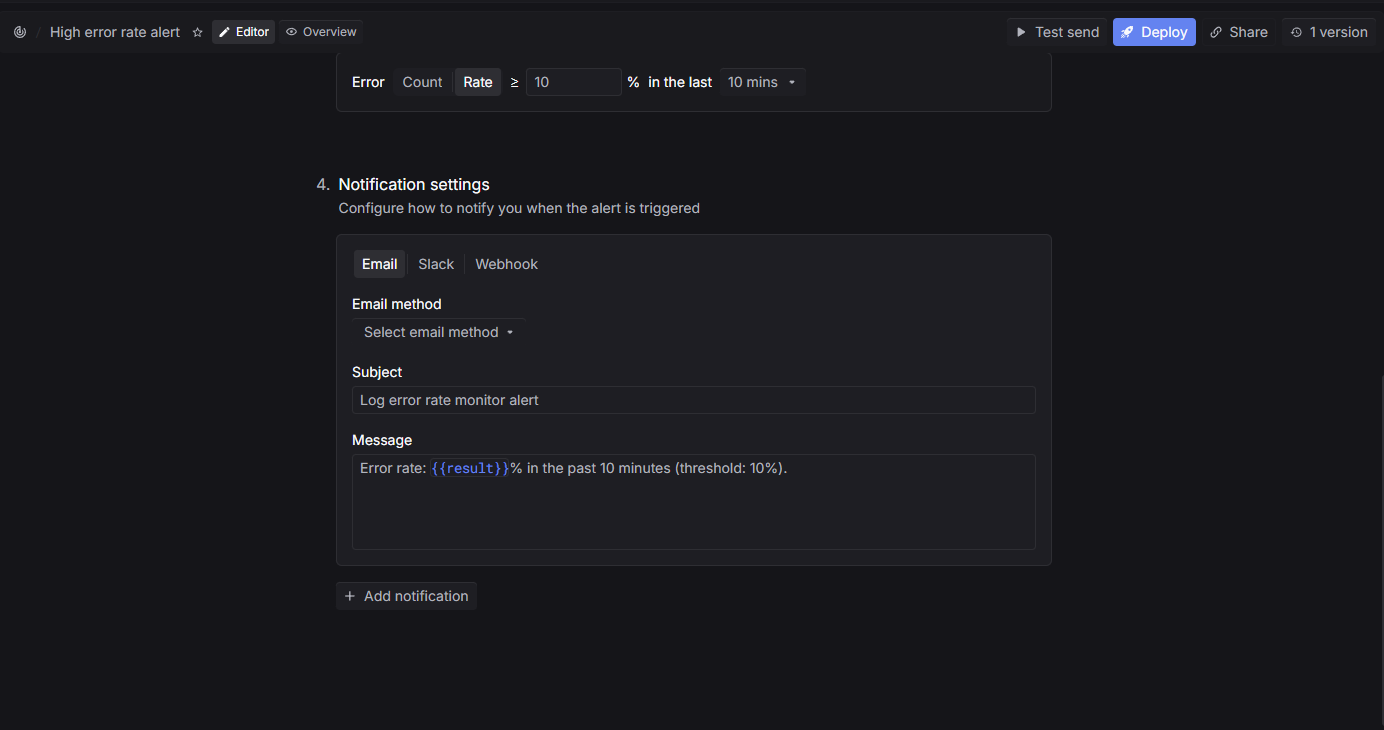
Task: Switch to the Slack notification tab
Action: [435, 264]
